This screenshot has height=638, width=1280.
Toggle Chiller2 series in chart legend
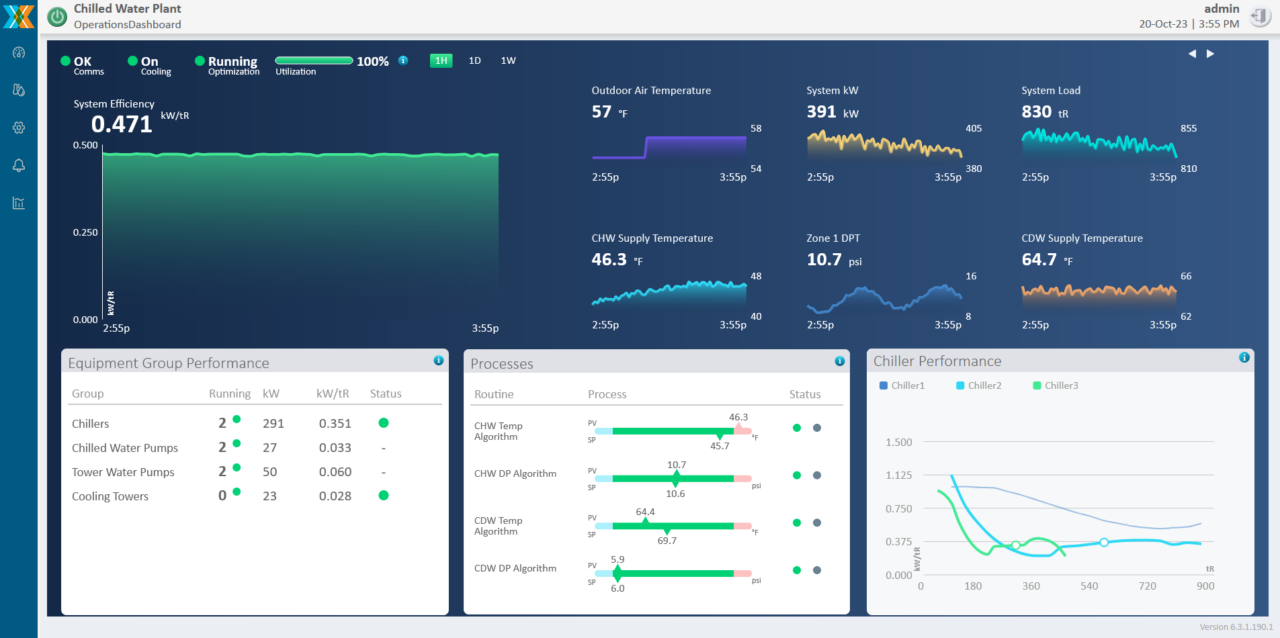coord(981,386)
